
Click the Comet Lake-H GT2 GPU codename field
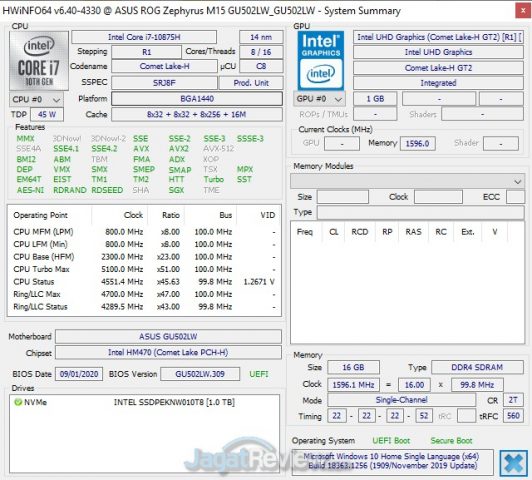438,68
